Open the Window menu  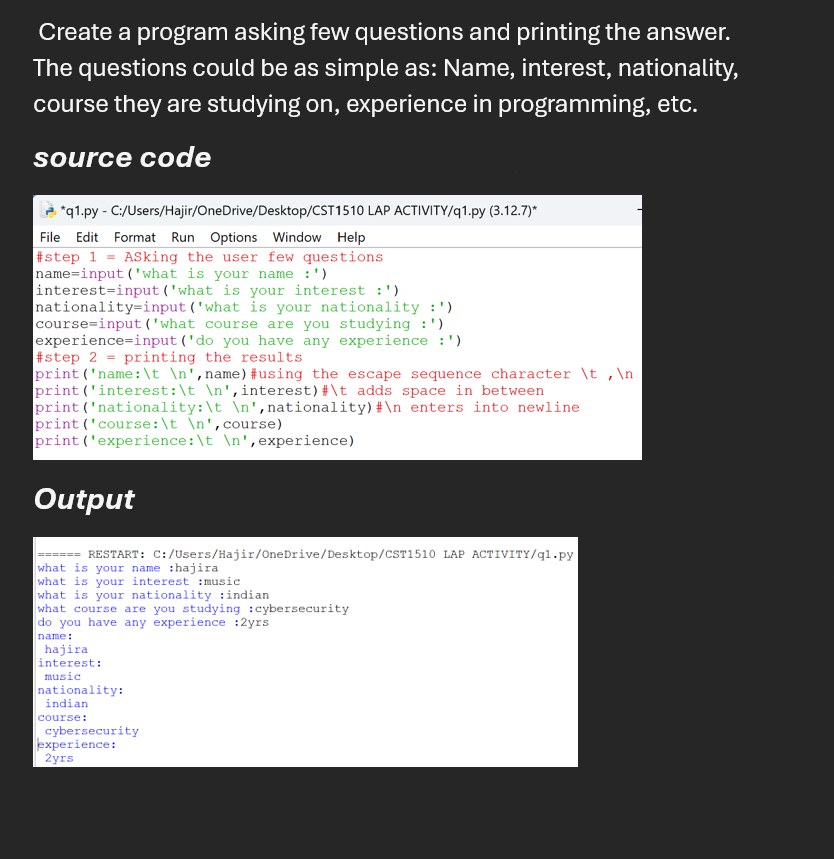coord(296,237)
